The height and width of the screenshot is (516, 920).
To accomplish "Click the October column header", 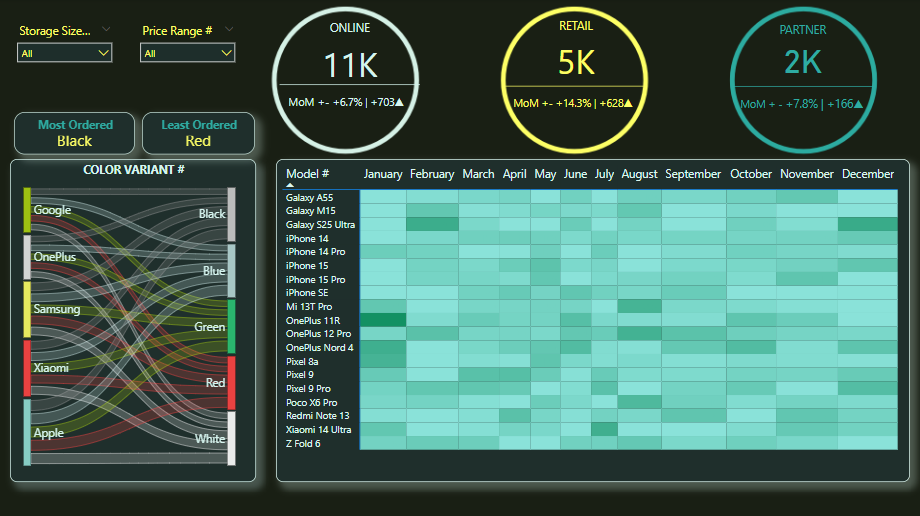I will (751, 174).
